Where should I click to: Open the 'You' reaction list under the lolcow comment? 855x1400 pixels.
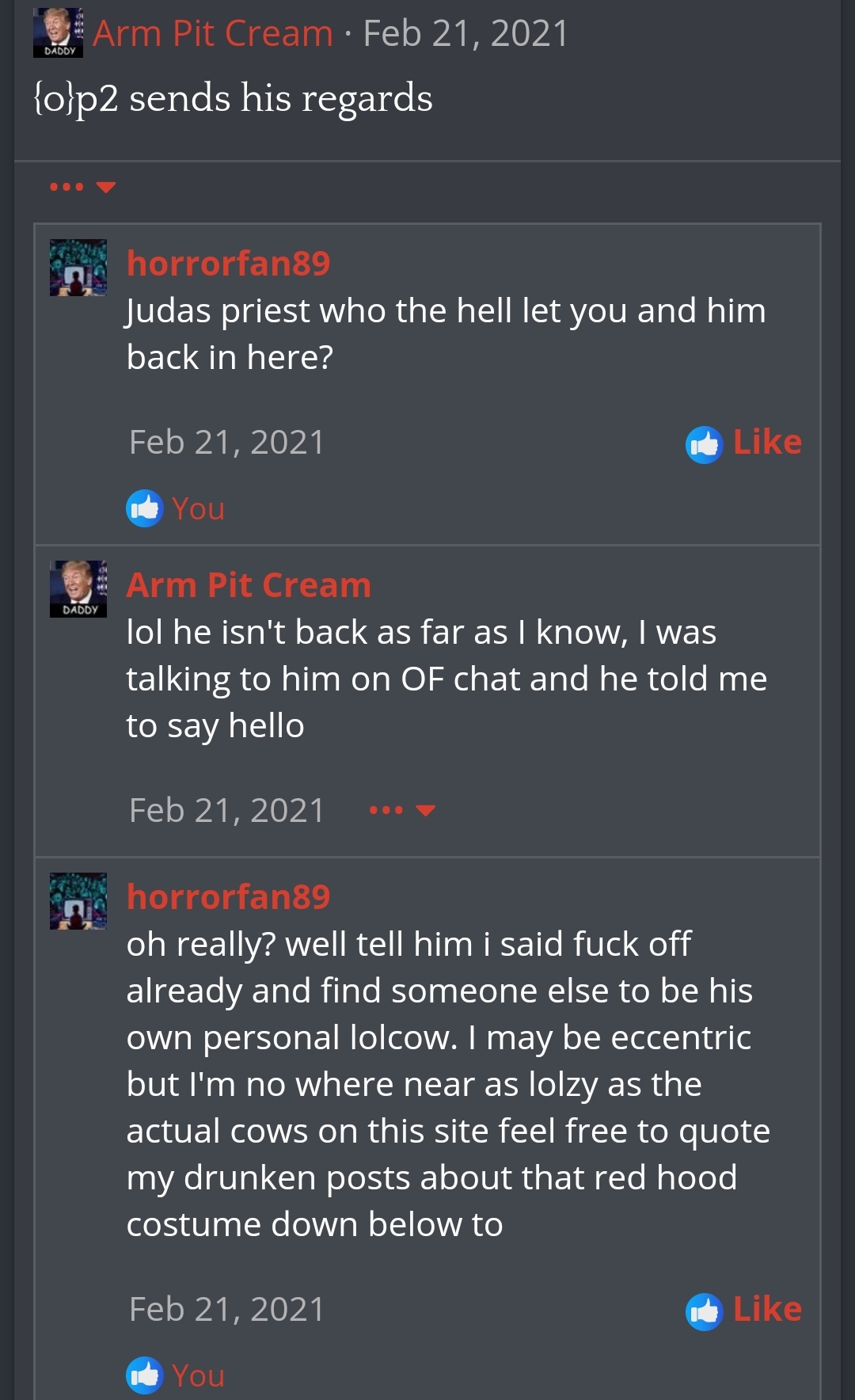click(198, 1375)
